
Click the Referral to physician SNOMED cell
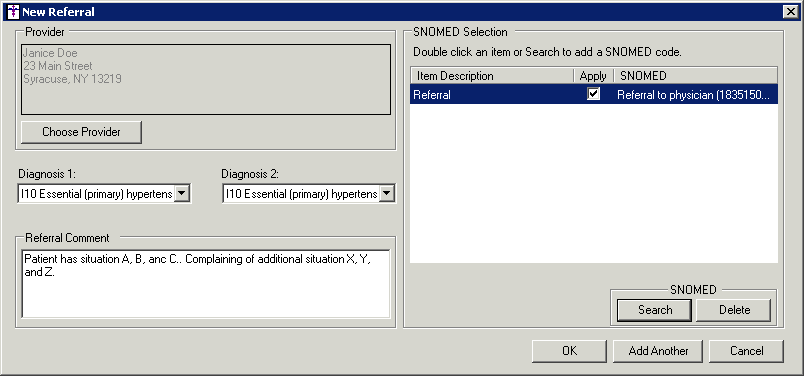[693, 94]
